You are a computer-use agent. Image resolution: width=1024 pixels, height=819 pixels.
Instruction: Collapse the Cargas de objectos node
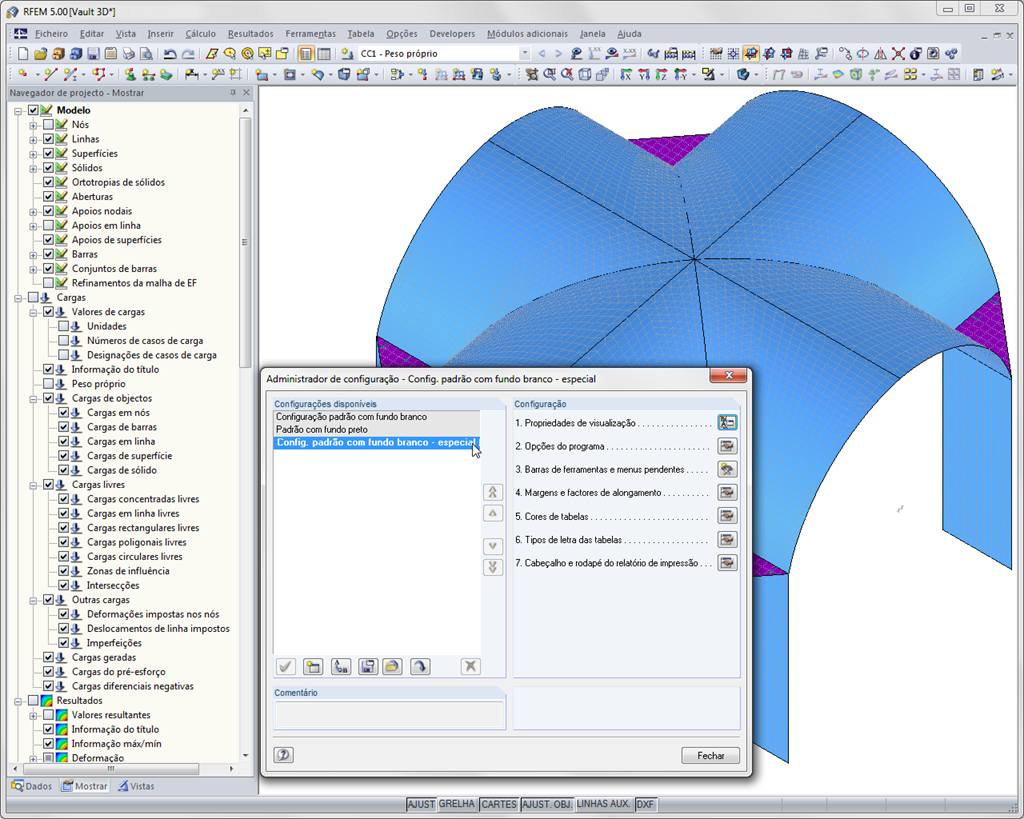(x=33, y=398)
